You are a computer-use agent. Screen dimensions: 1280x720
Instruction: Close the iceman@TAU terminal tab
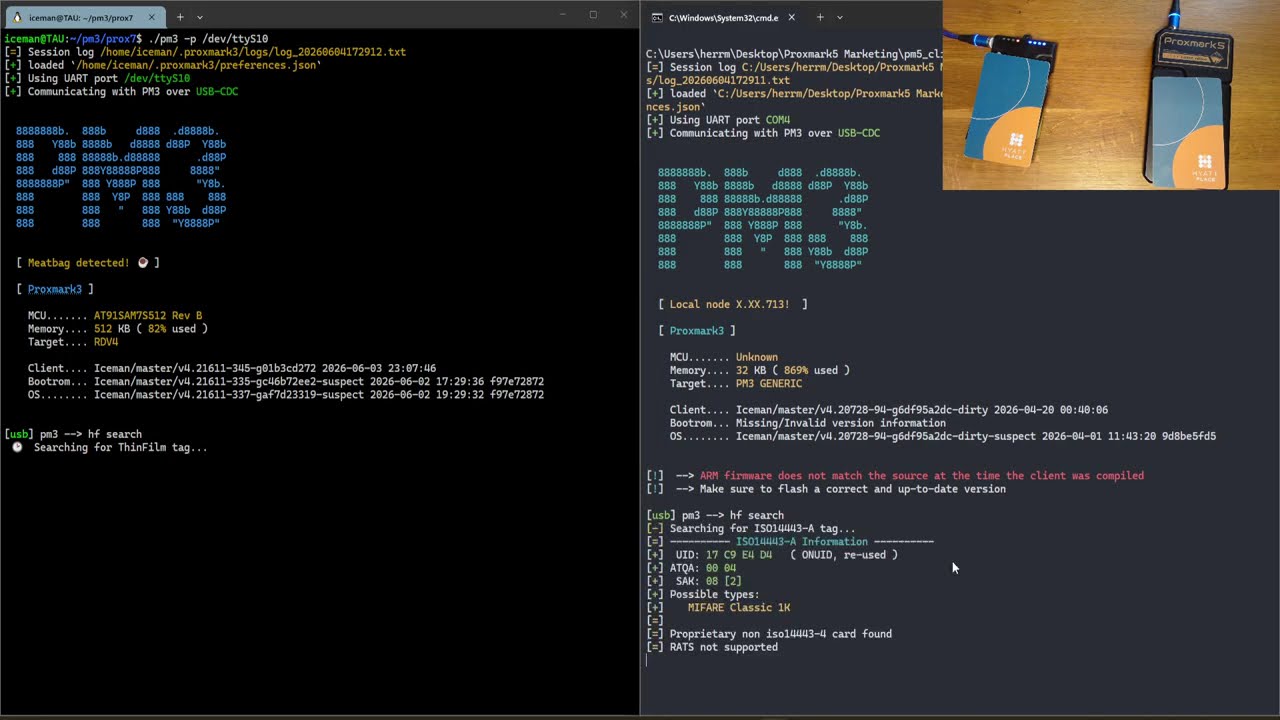(152, 17)
